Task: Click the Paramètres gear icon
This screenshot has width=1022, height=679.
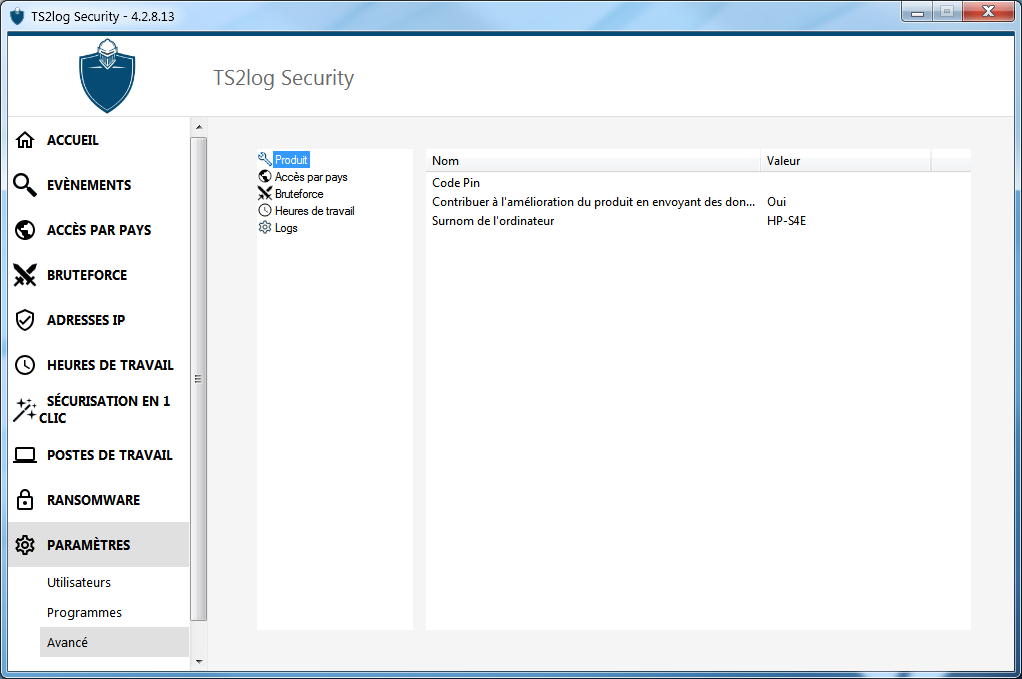Action: pos(25,545)
